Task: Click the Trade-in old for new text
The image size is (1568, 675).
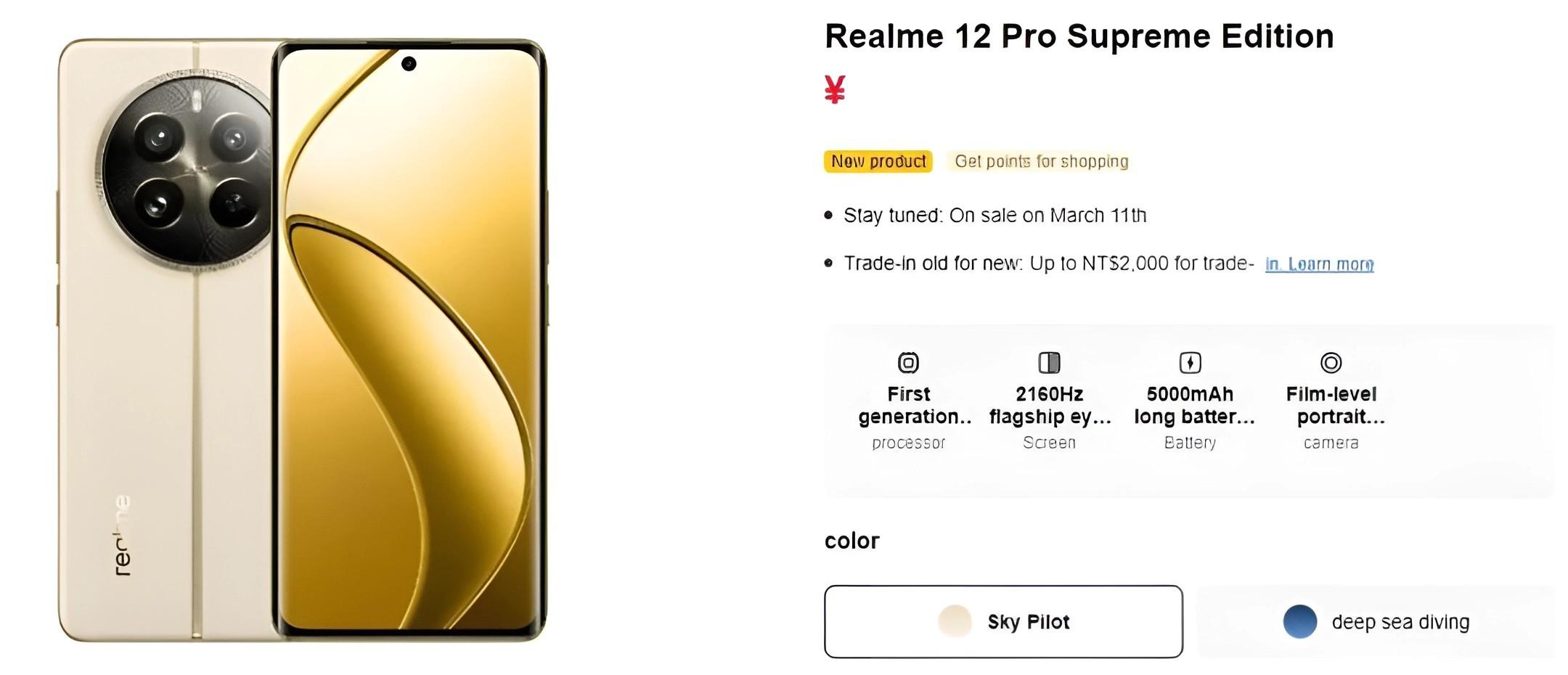Action: [1048, 263]
